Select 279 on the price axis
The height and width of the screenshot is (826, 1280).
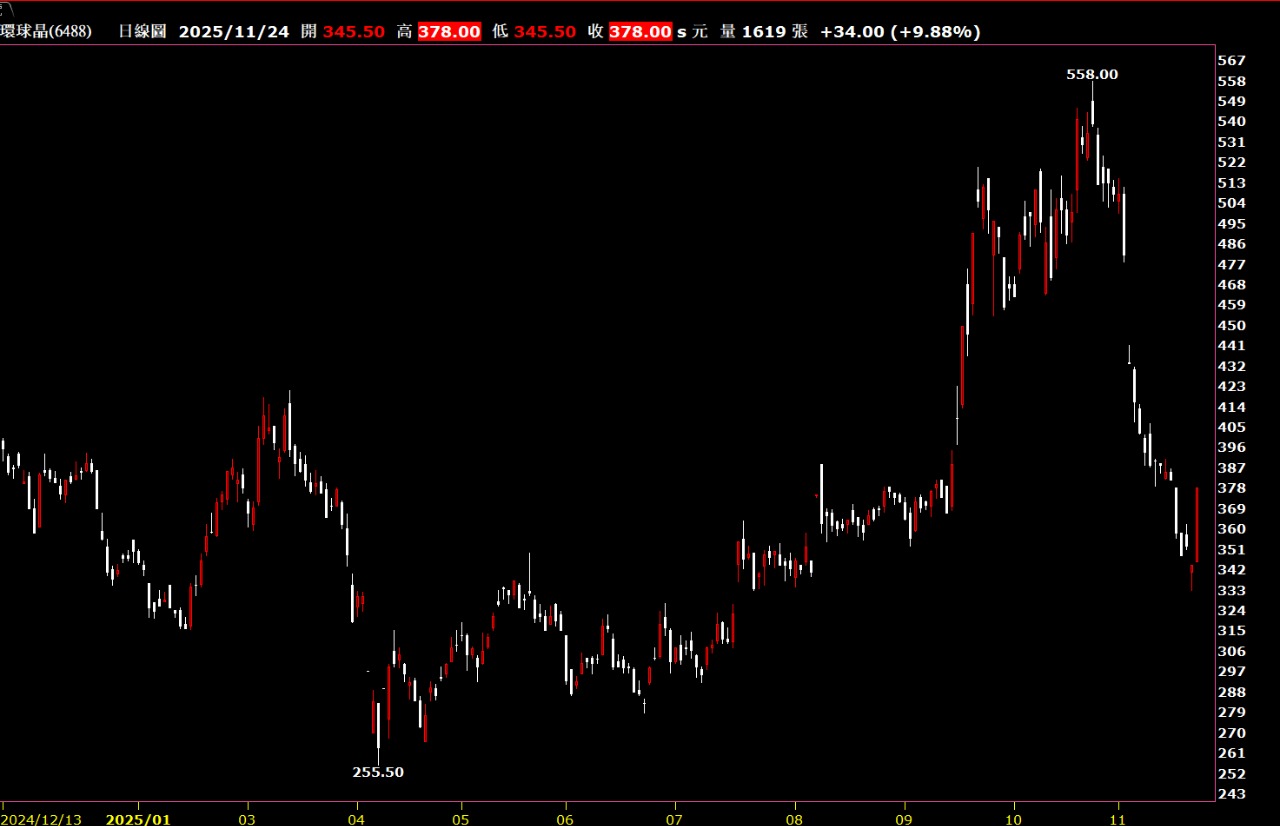(x=1232, y=712)
